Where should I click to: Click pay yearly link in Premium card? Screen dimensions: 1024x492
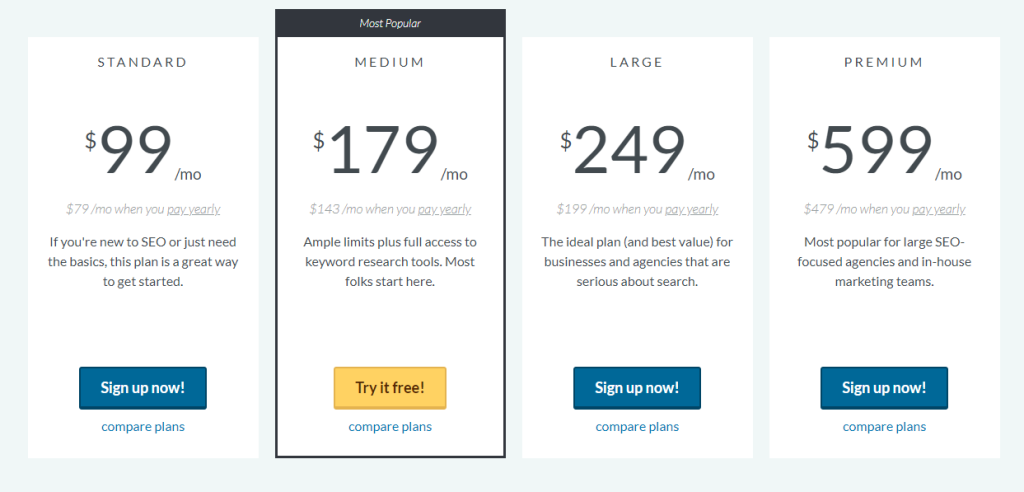pos(938,210)
